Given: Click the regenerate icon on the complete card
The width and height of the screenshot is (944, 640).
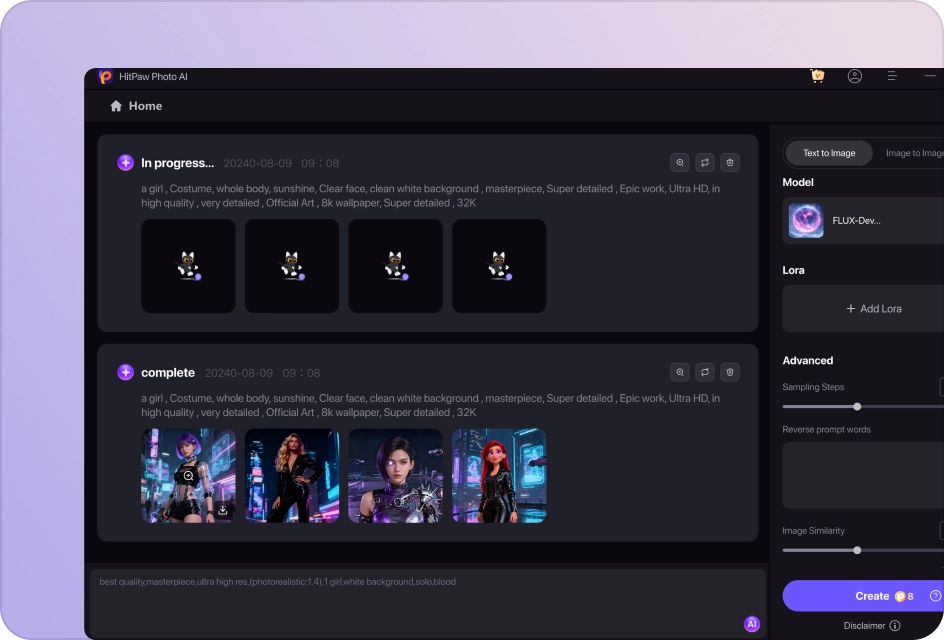Looking at the screenshot, I should 704,371.
